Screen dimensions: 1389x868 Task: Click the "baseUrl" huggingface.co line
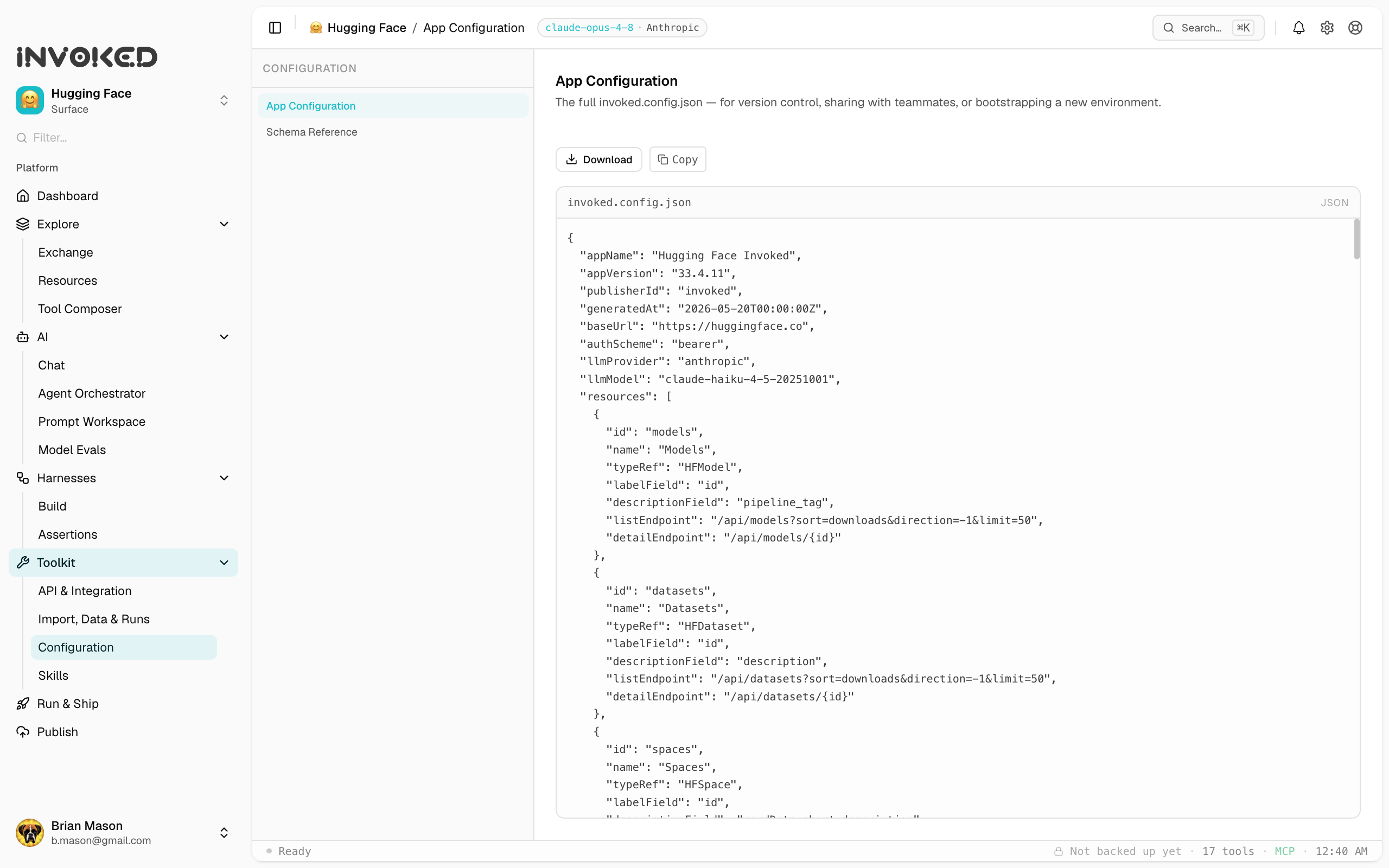(x=697, y=326)
